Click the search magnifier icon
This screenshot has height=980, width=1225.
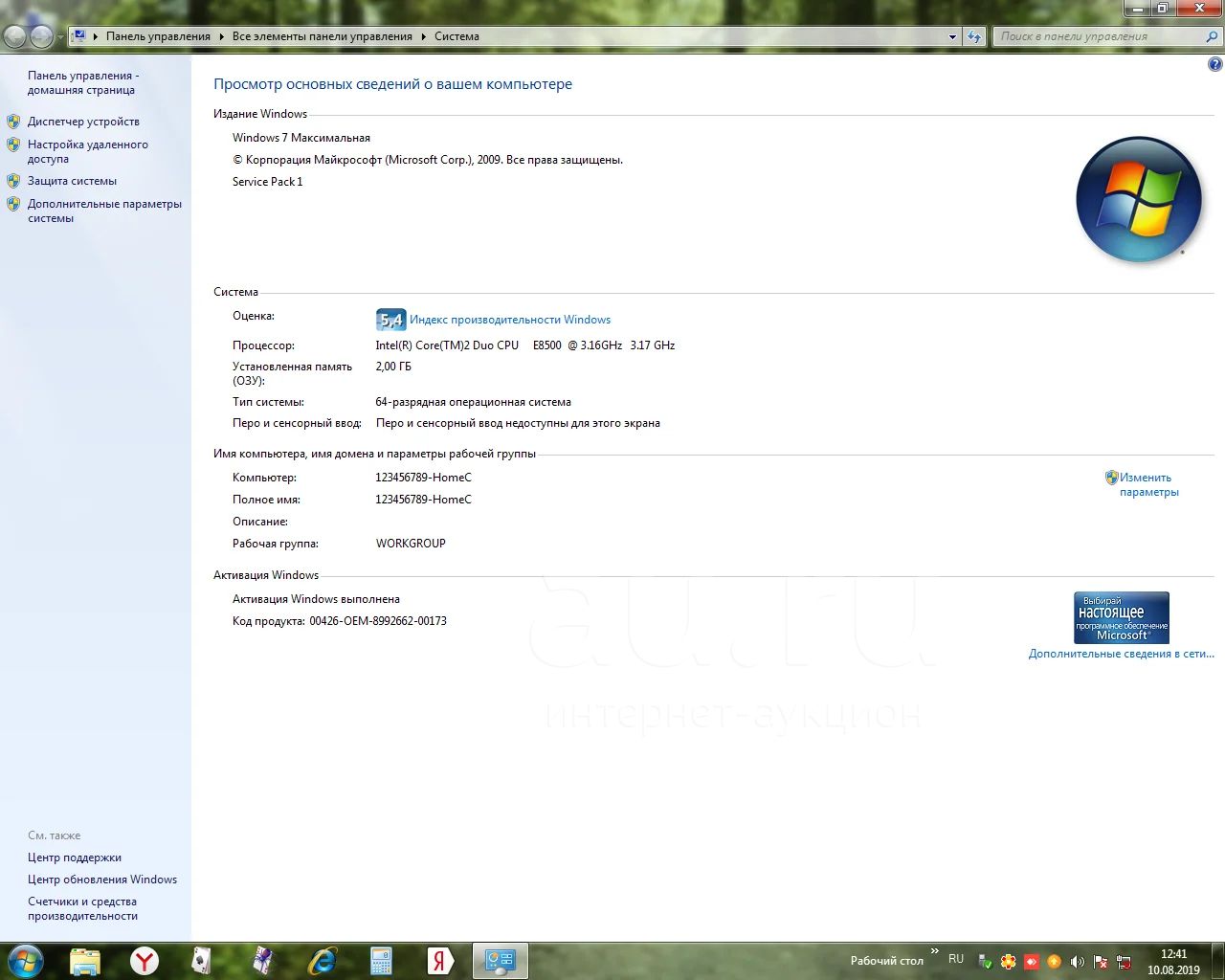(1212, 36)
